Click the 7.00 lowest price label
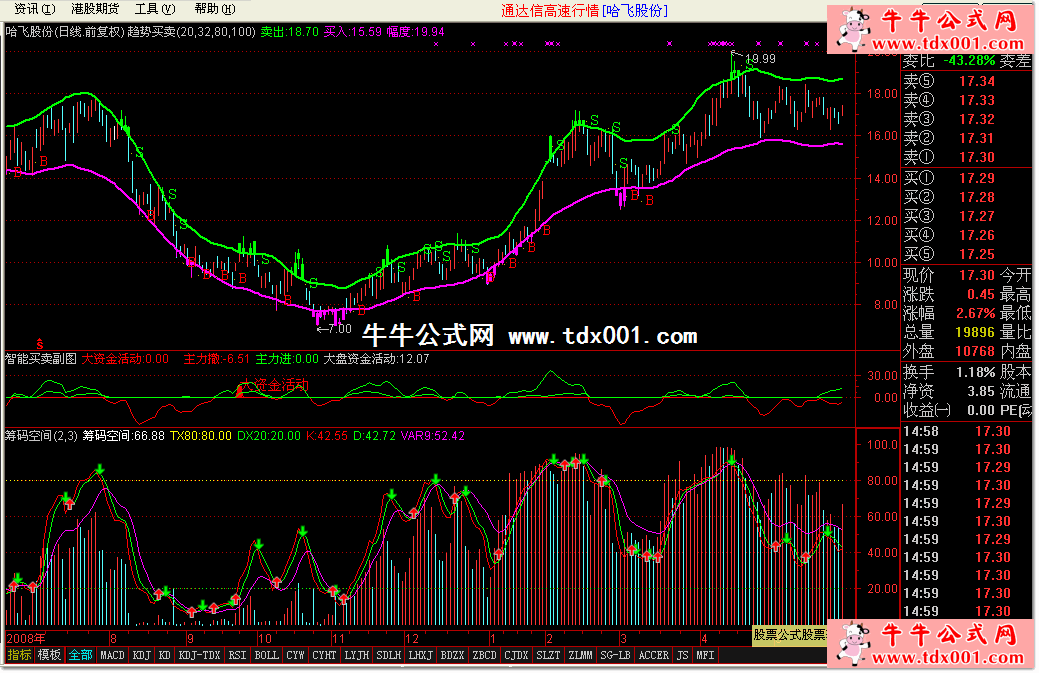The width and height of the screenshot is (1039, 673). coord(340,329)
